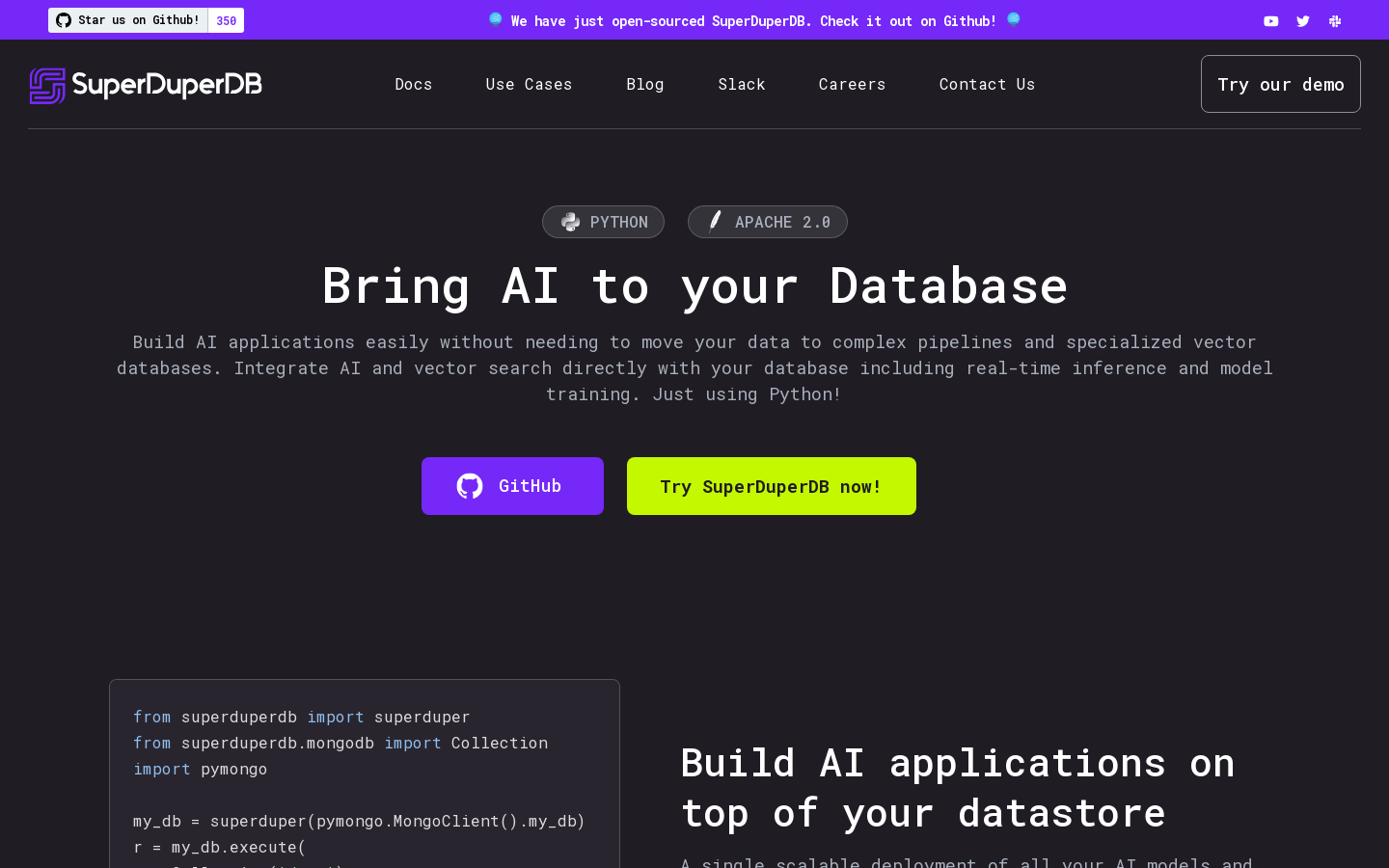Click the 350 star count badge
Viewport: 1389px width, 868px height.
(x=227, y=20)
